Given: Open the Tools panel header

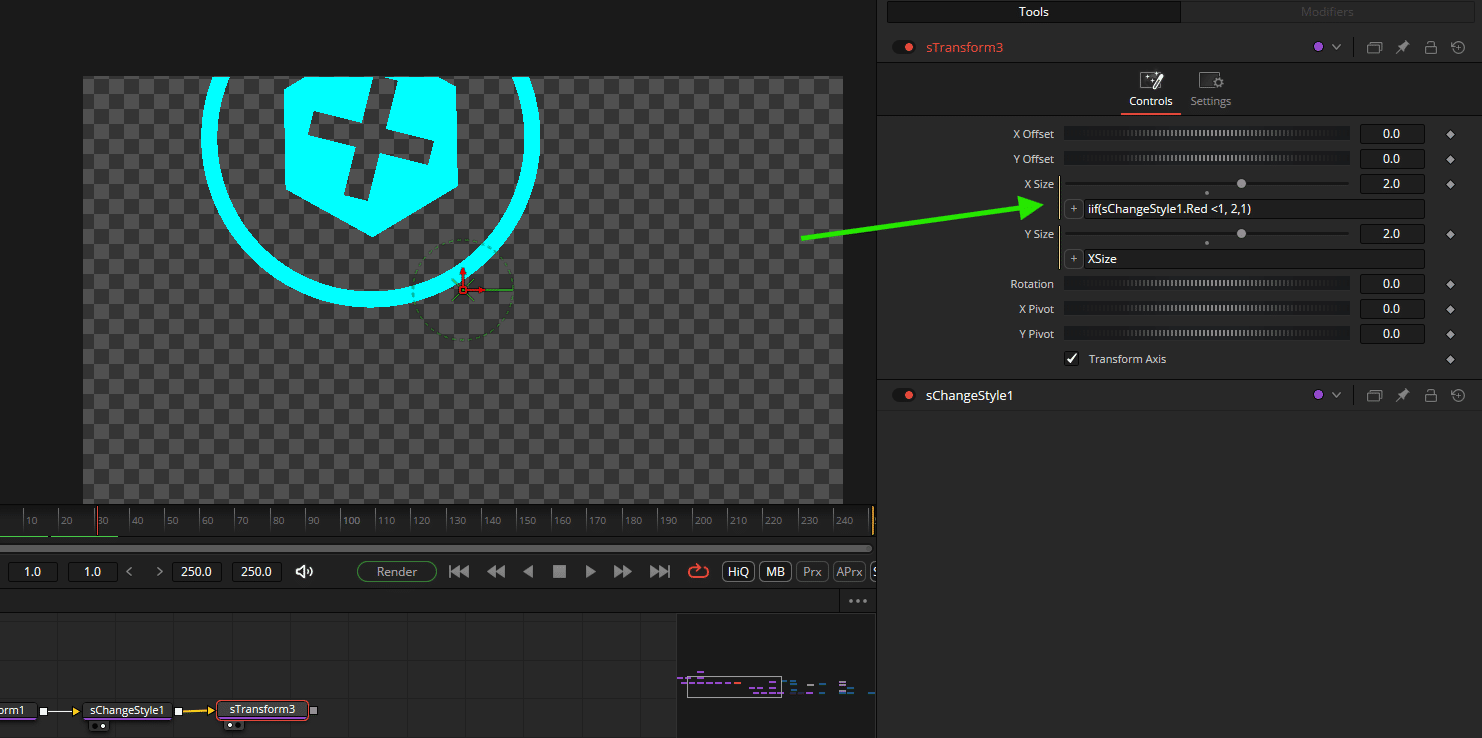Looking at the screenshot, I should pos(1033,11).
